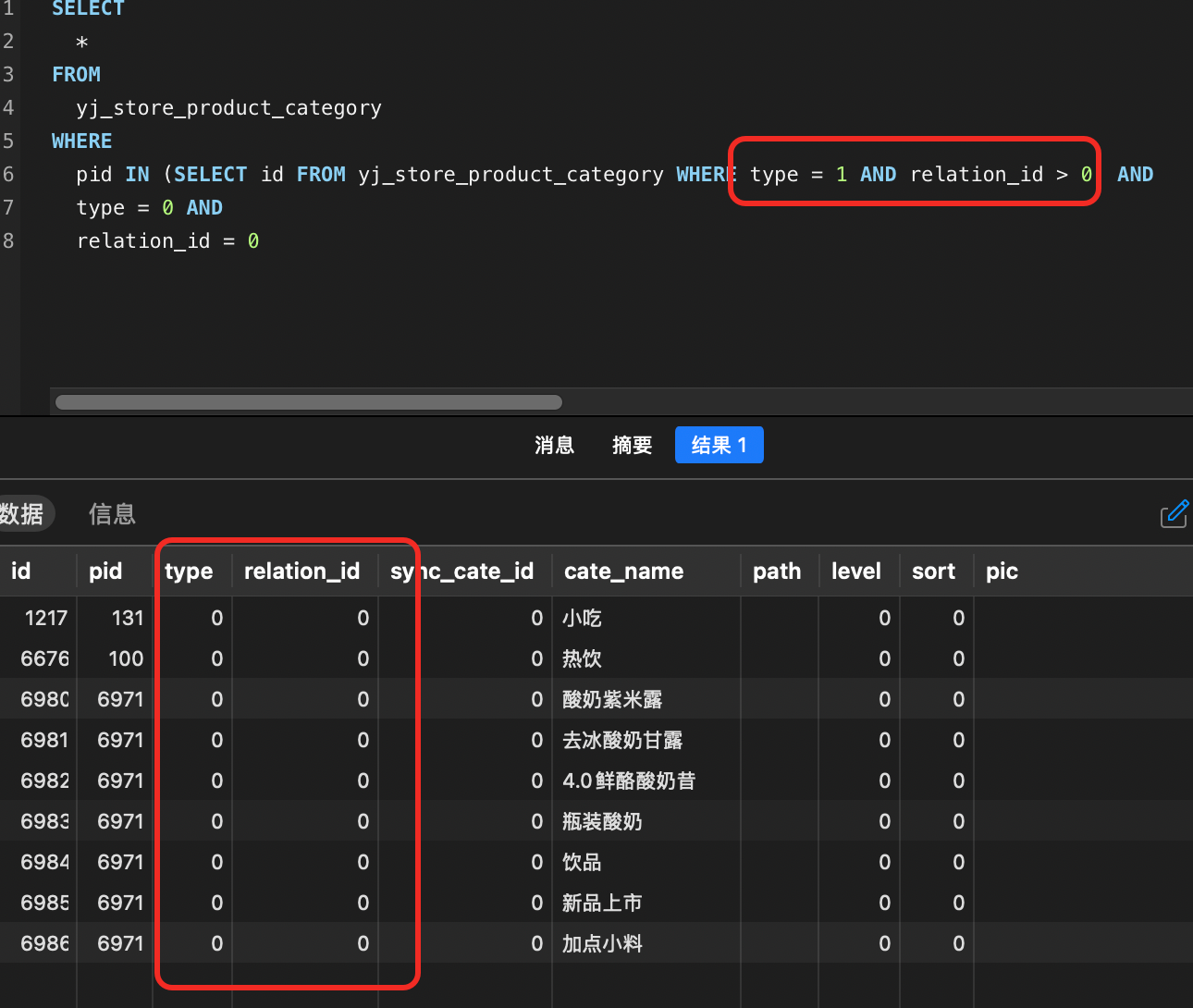Click the asterisk on line 2
This screenshot has height=1008, width=1193.
(82, 43)
